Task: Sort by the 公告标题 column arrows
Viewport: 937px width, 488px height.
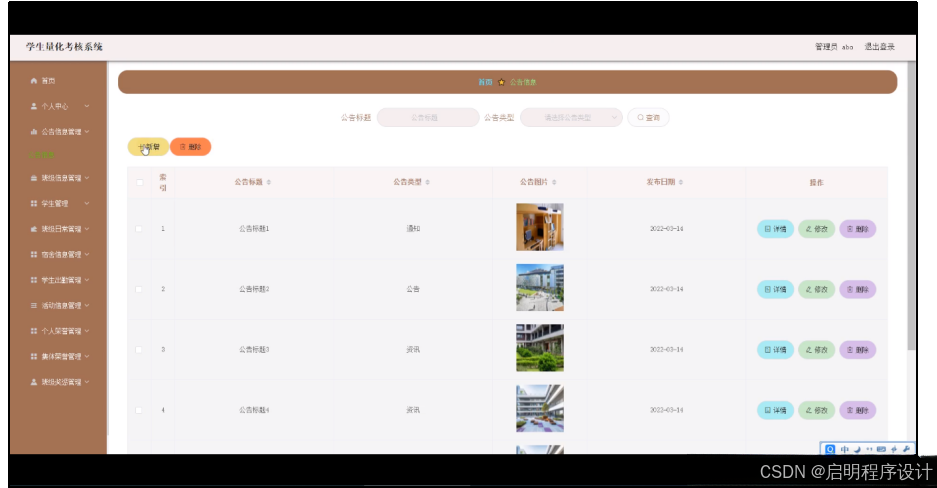Action: click(x=269, y=182)
